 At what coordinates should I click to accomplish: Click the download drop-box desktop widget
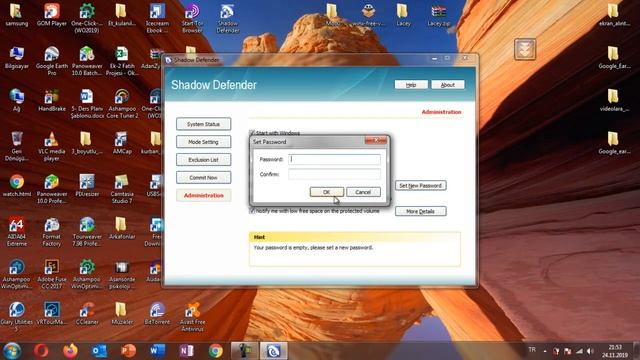tap(524, 49)
